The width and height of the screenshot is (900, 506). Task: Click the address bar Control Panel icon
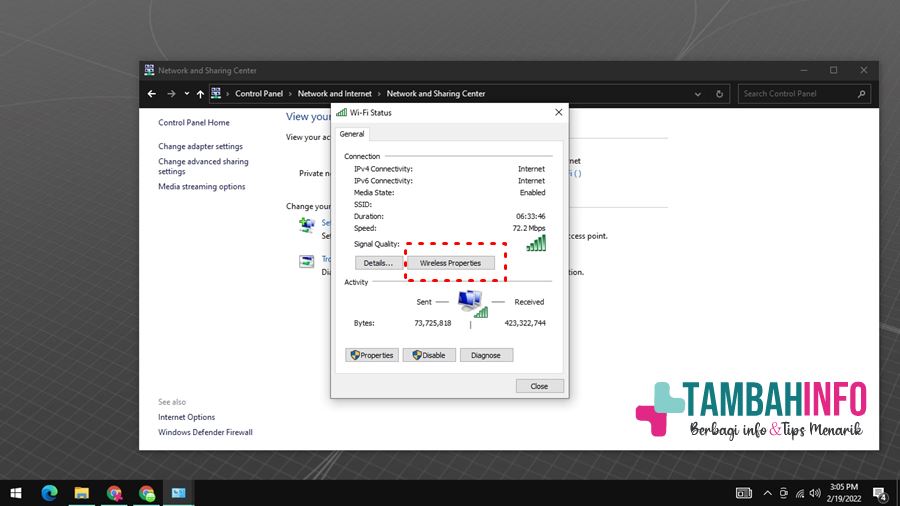point(216,93)
